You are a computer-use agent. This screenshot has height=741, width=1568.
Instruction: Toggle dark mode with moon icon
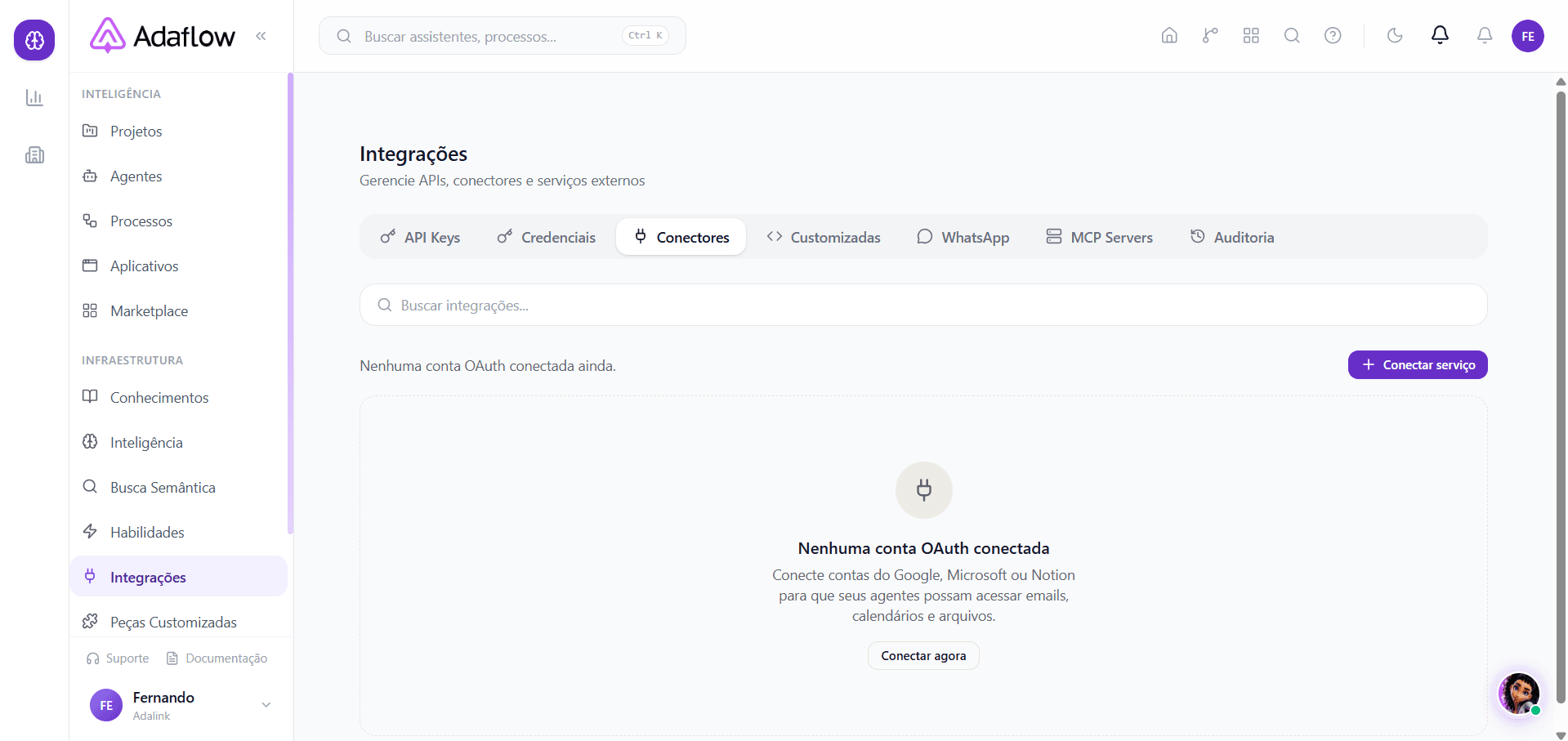(1395, 36)
